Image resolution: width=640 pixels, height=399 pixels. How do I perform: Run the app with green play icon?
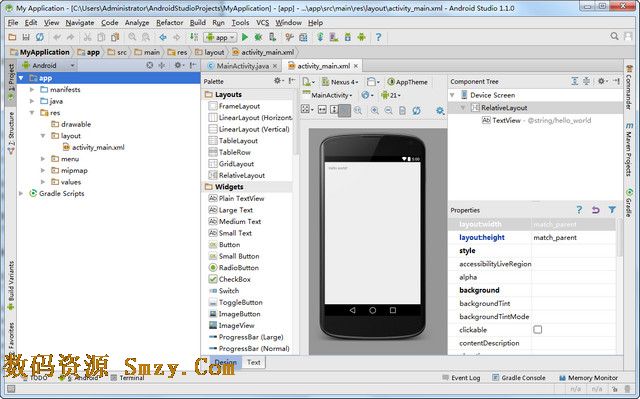pos(245,38)
